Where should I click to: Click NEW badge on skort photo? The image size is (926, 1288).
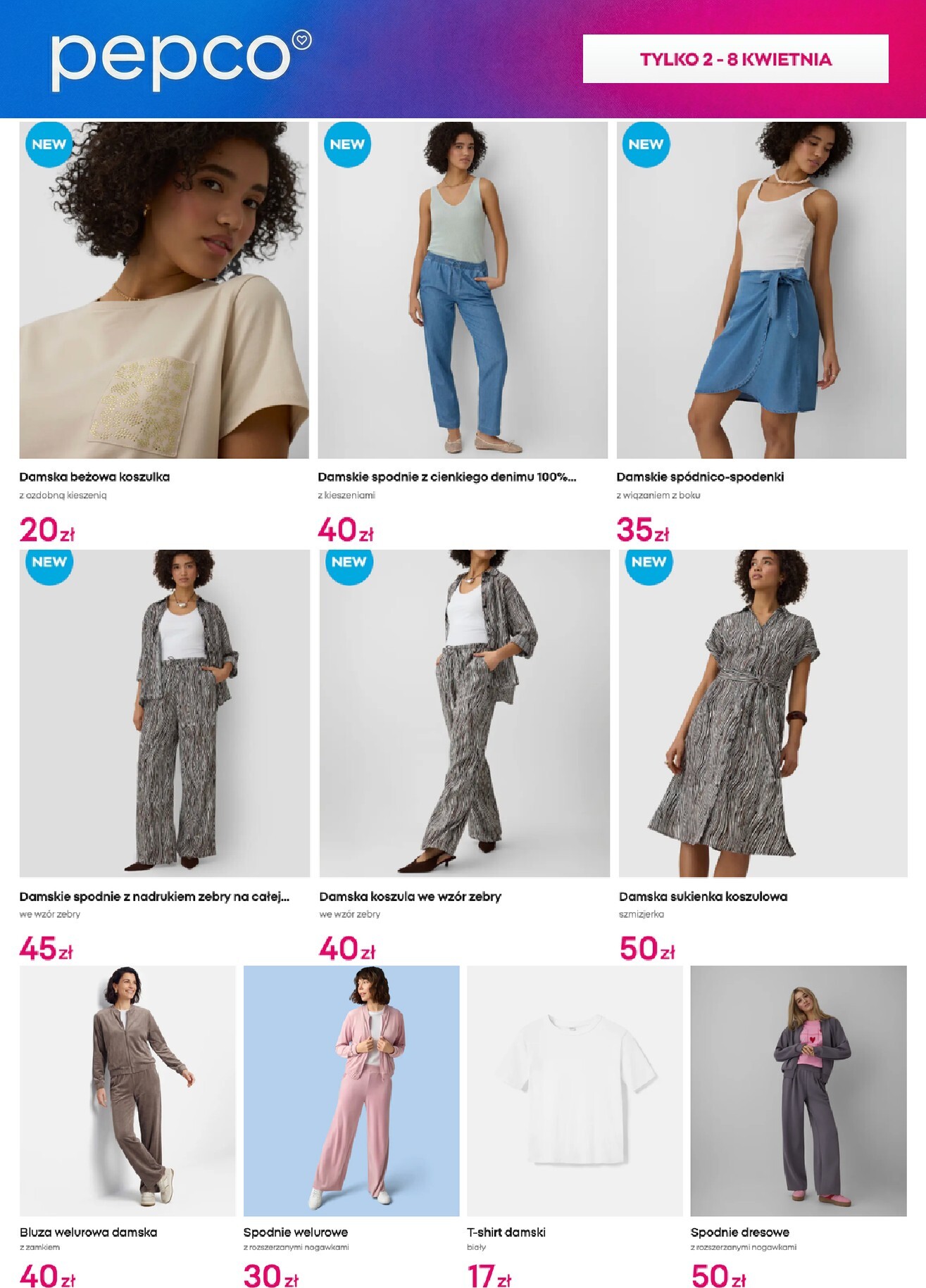coord(646,144)
